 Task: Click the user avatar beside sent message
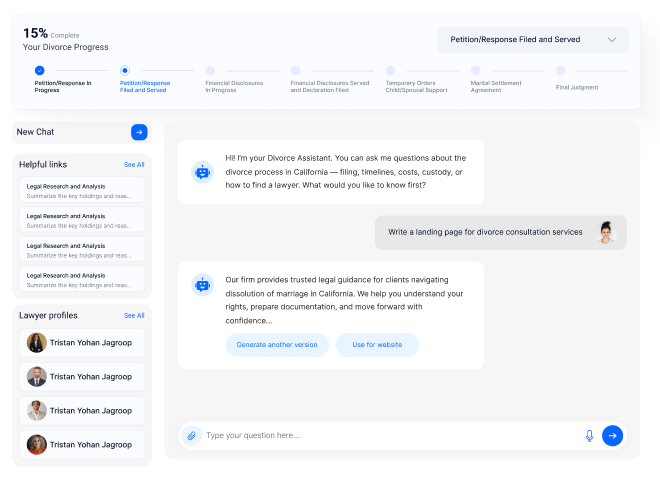605,233
